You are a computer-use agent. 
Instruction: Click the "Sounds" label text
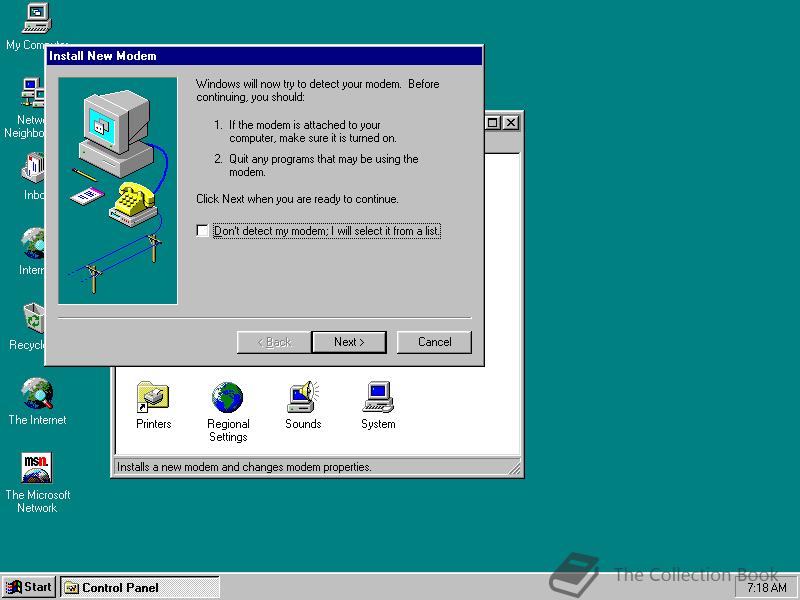point(303,423)
